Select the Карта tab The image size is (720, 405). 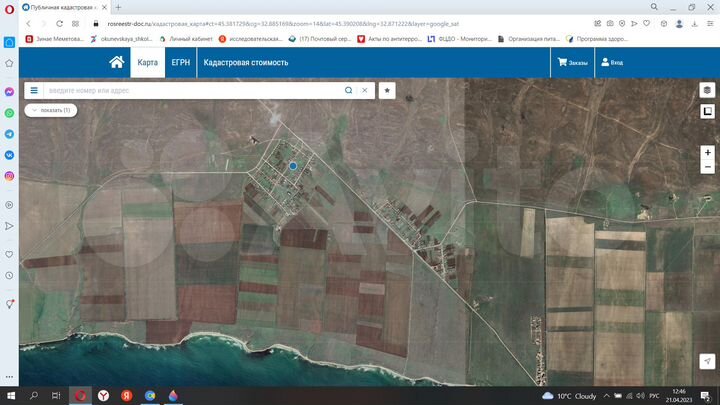147,62
